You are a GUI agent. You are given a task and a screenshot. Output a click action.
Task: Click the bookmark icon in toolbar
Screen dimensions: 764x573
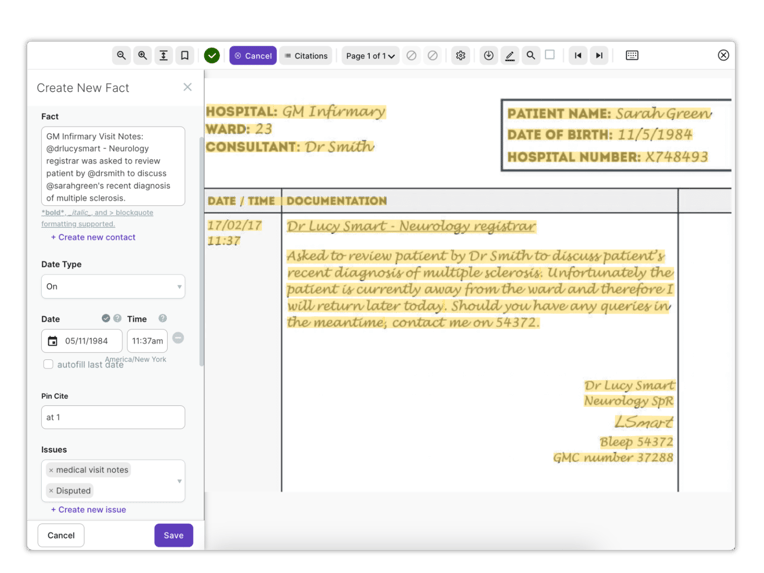pos(185,56)
